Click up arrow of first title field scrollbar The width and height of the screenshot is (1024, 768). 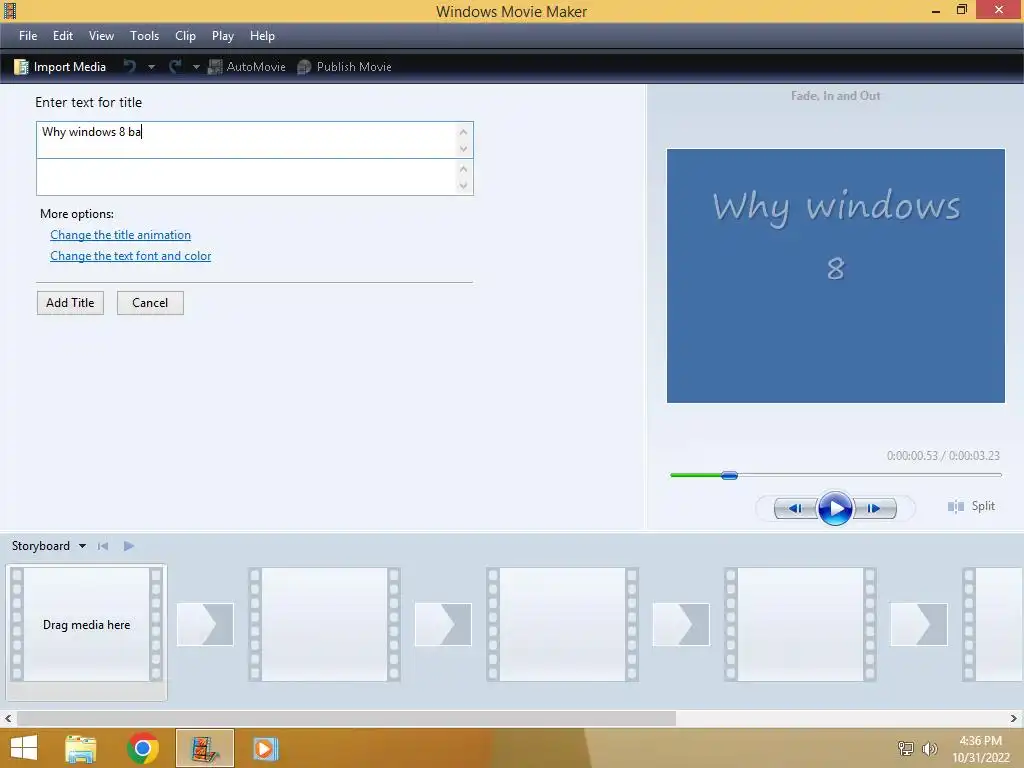coord(464,132)
